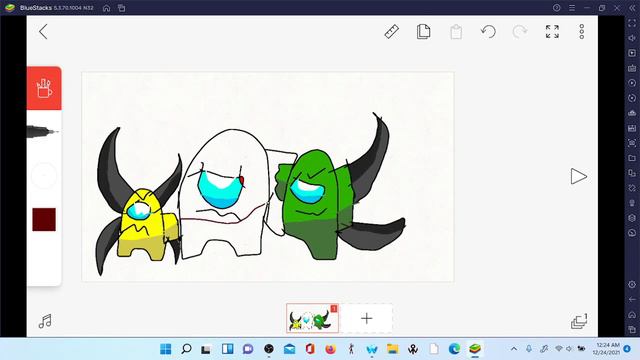Open the audio music notes panel
Screen dimensions: 640x360
click(x=45, y=321)
